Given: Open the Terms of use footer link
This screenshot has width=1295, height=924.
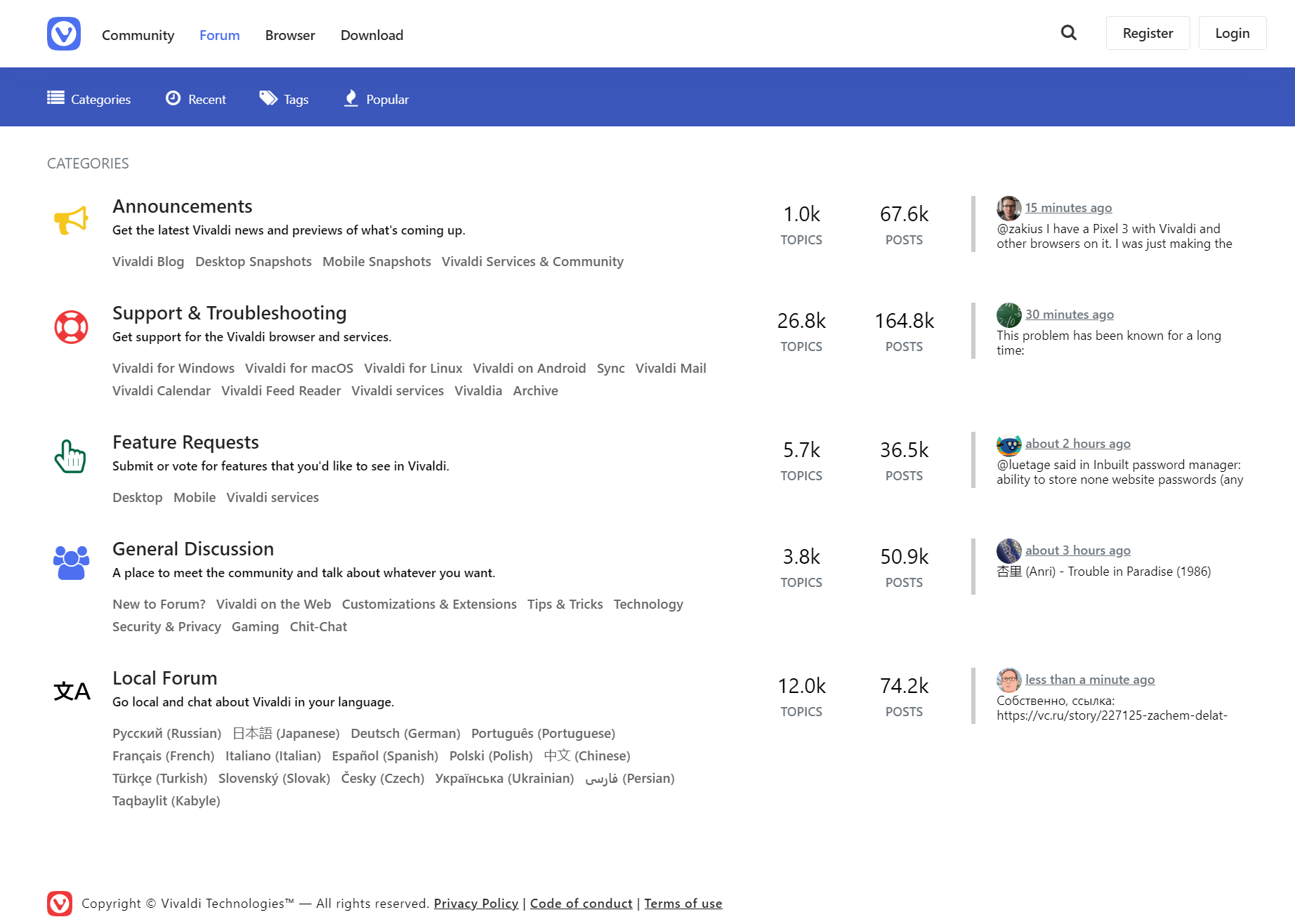Looking at the screenshot, I should (683, 904).
